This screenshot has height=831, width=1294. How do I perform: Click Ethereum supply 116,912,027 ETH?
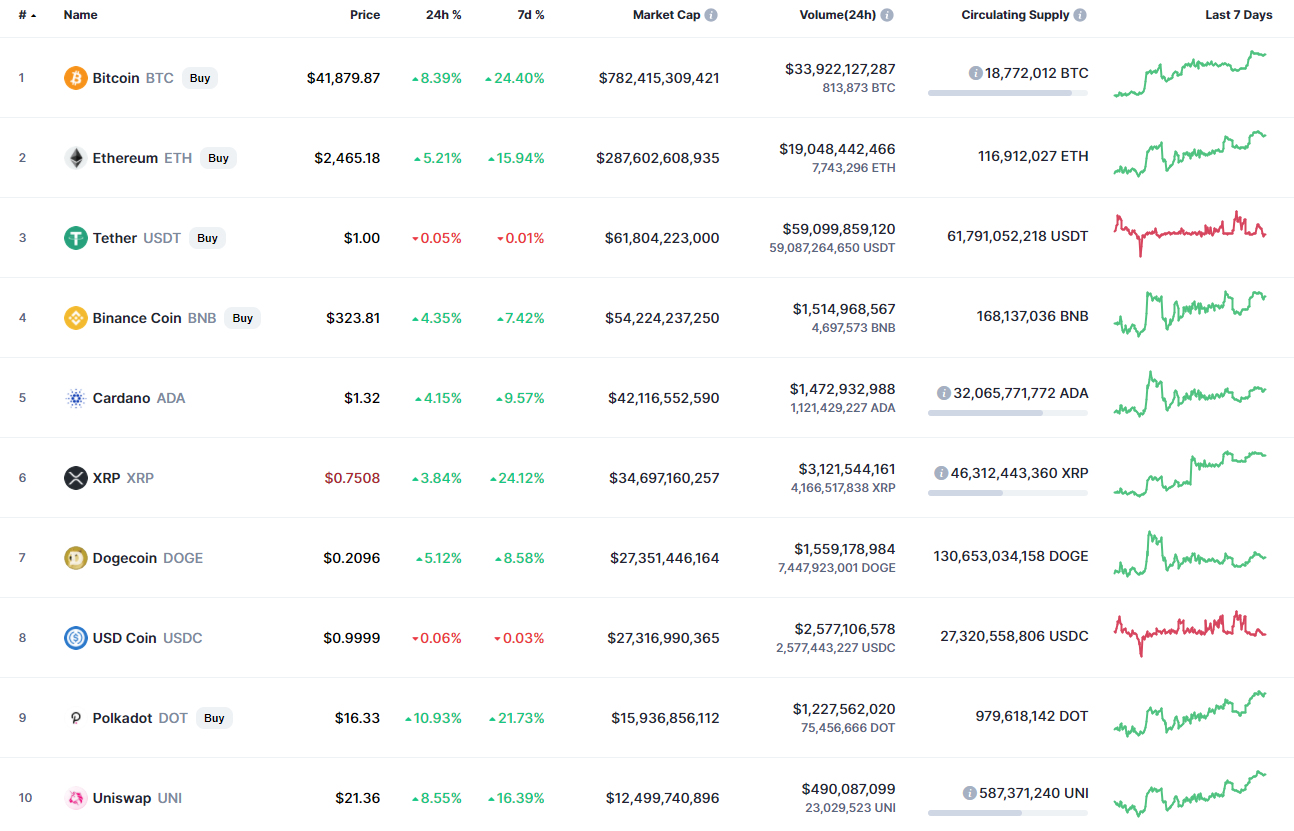coord(1033,156)
